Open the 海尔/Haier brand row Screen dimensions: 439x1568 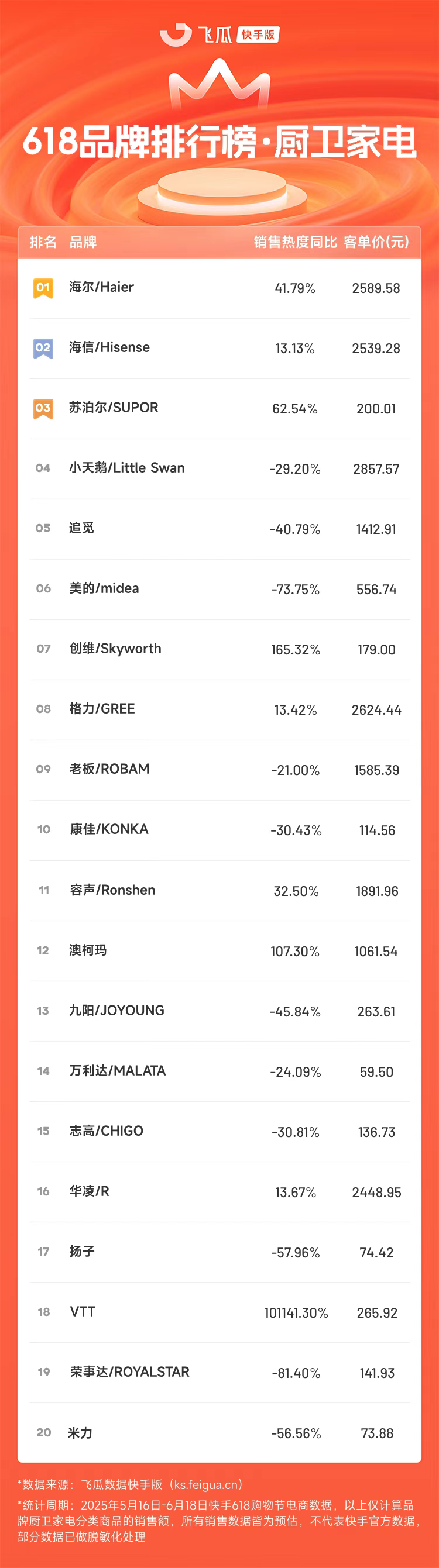click(x=219, y=288)
